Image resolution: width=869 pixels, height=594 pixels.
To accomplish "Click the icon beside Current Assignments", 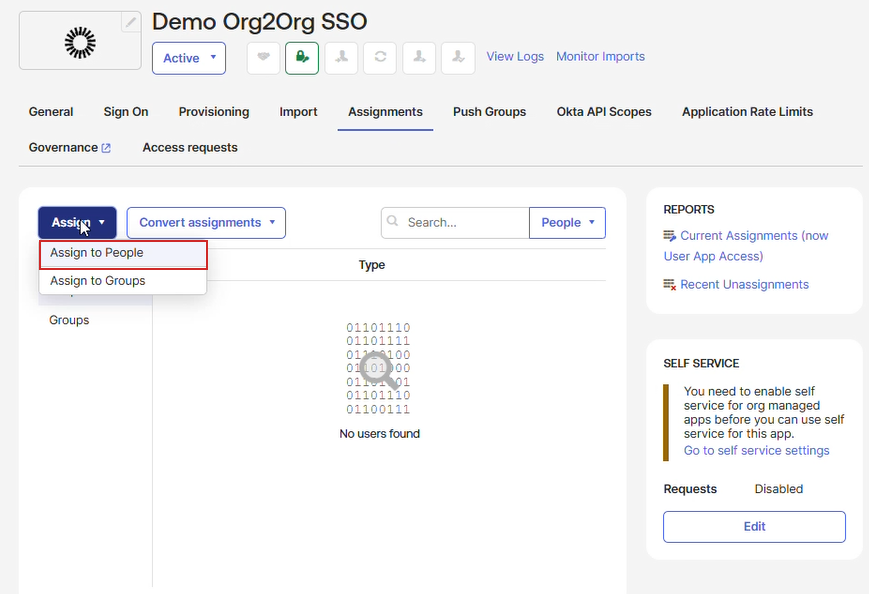I will click(x=669, y=236).
